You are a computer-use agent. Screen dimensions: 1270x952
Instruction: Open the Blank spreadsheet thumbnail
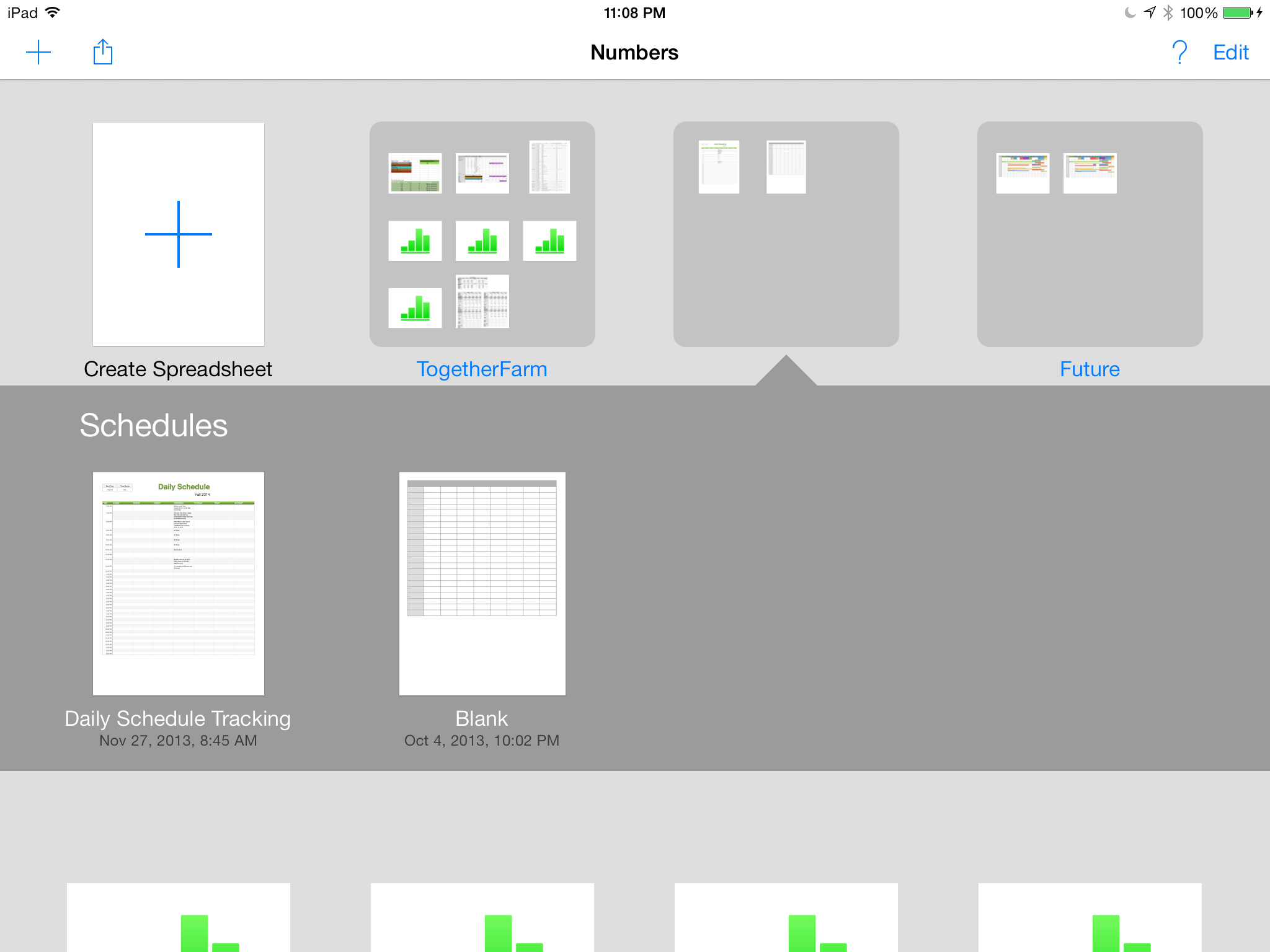point(482,584)
